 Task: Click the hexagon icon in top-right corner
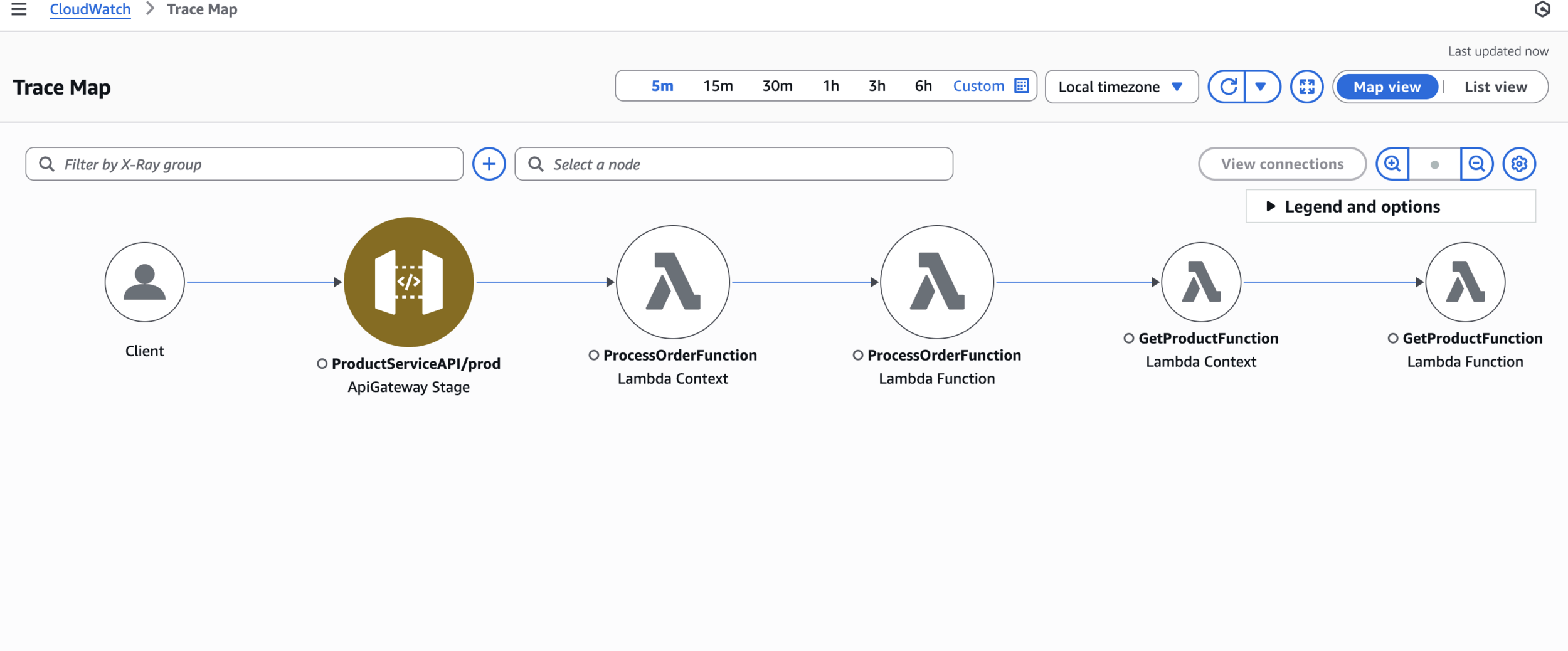tap(1542, 9)
